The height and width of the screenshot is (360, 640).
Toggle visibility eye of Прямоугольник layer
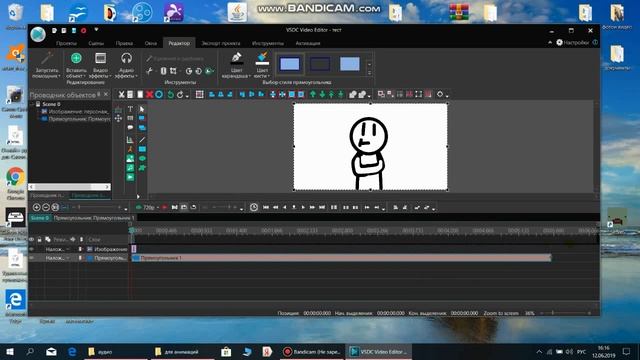coord(31,258)
